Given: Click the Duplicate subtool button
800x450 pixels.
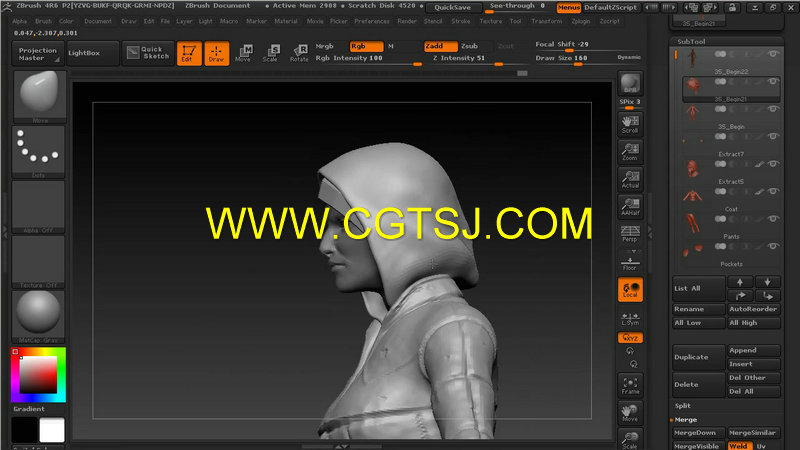Looking at the screenshot, I should click(698, 357).
